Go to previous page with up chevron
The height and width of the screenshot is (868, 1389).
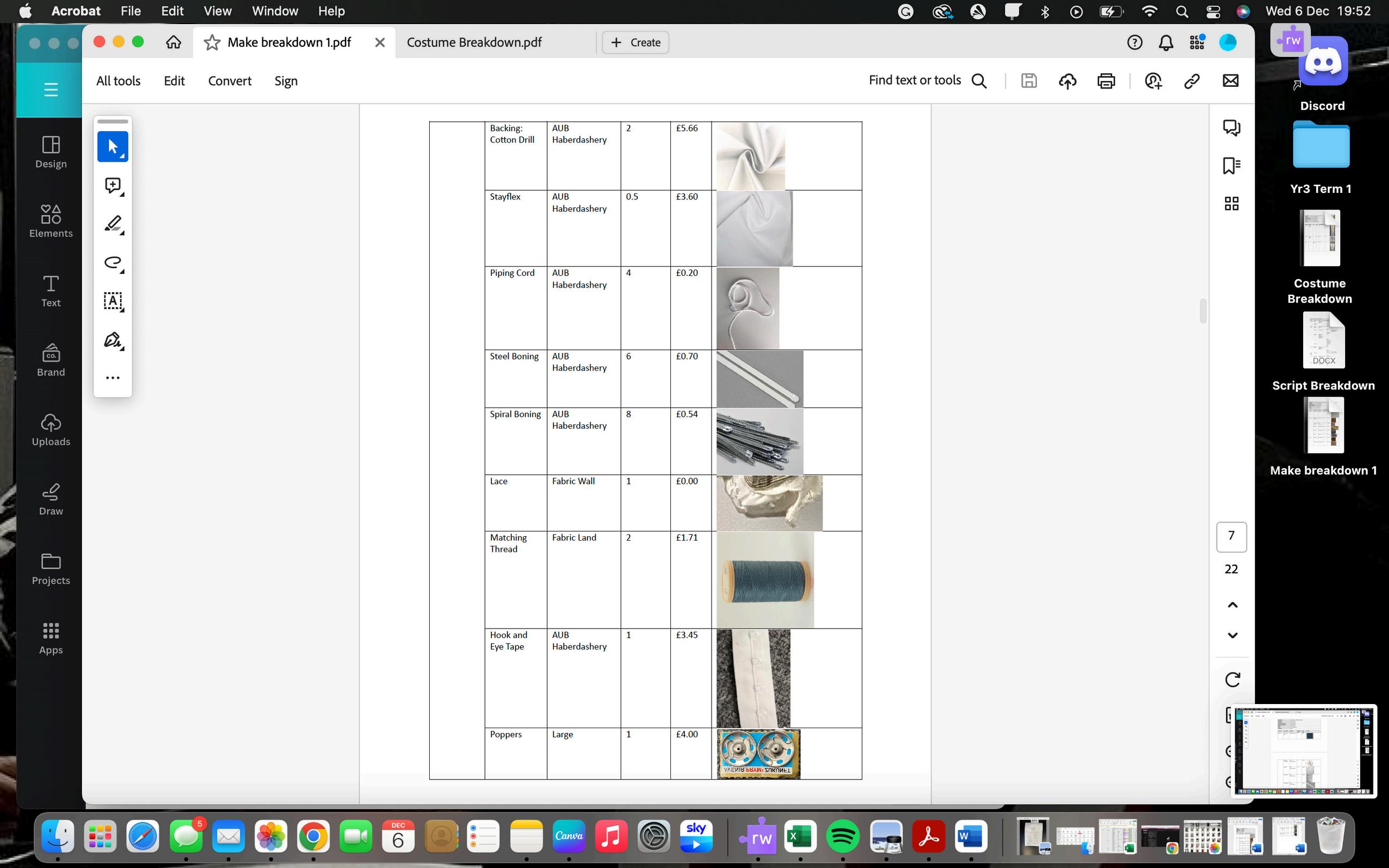[1232, 605]
